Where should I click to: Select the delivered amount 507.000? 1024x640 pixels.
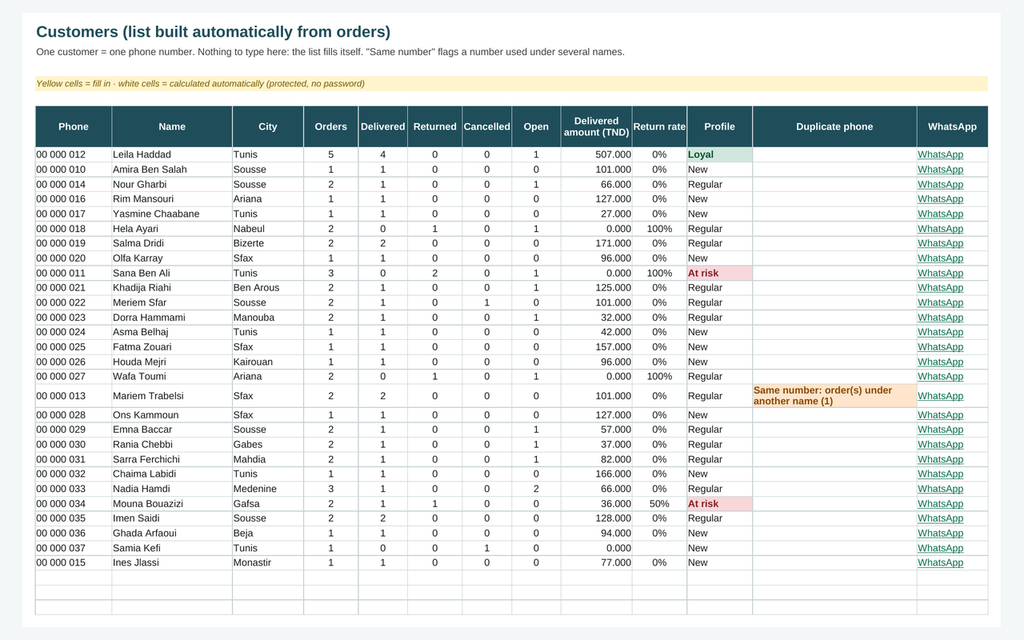point(596,155)
